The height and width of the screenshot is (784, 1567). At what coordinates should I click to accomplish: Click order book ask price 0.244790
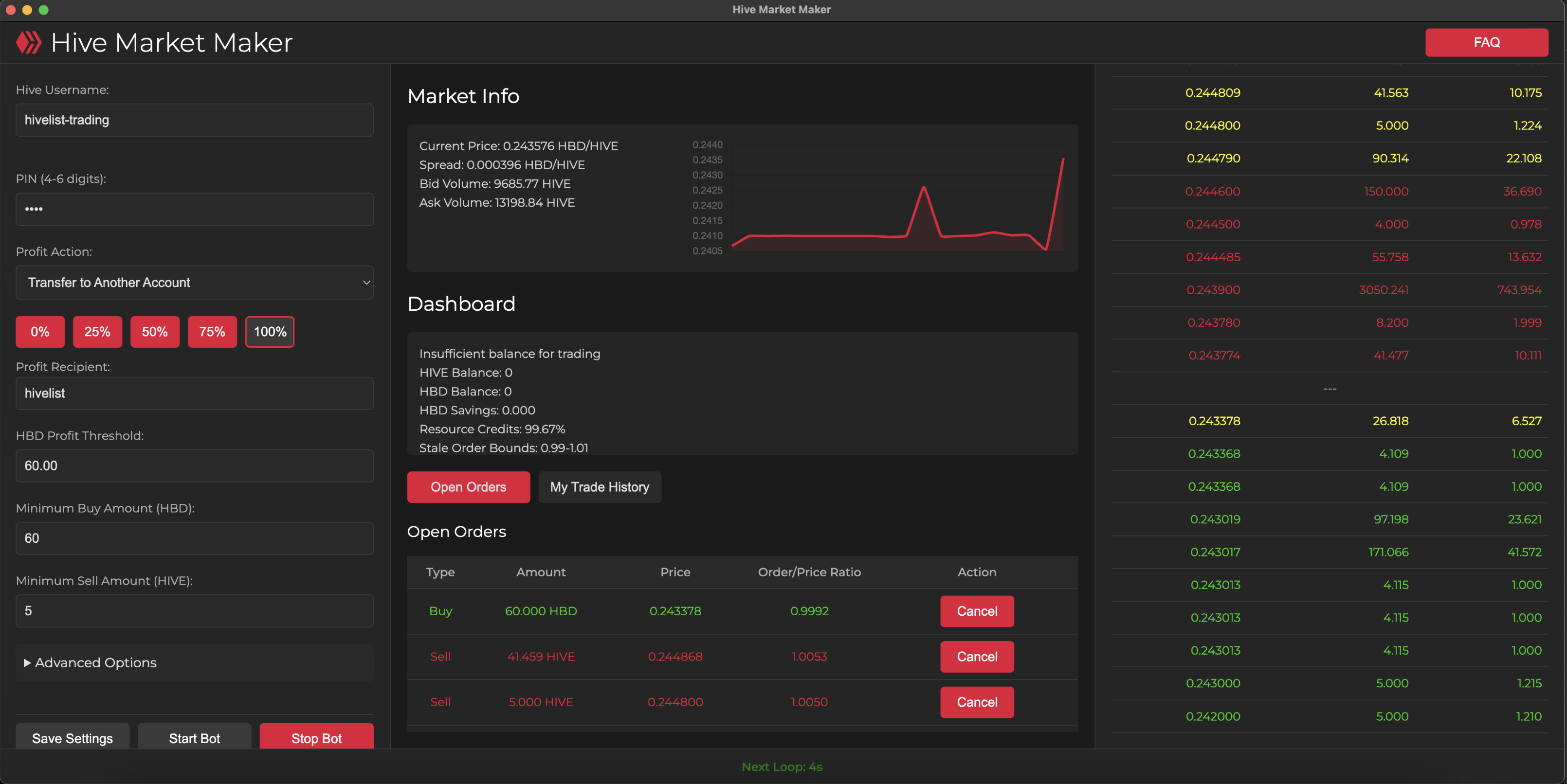tap(1213, 159)
